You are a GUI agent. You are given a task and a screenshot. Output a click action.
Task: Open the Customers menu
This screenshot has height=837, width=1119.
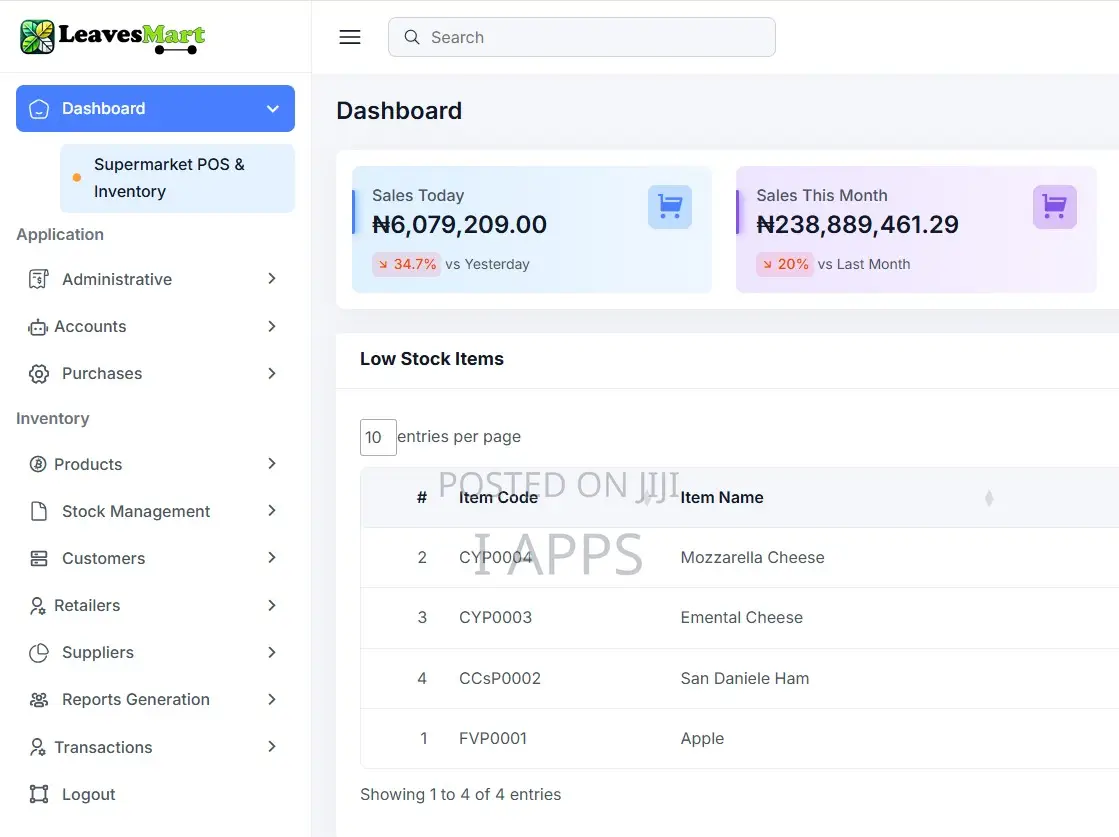coord(155,559)
